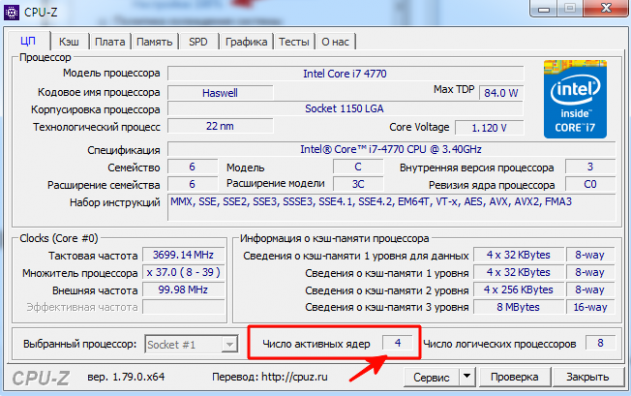
Task: Click the 8-way value in L2 cache row
Action: (x=590, y=290)
